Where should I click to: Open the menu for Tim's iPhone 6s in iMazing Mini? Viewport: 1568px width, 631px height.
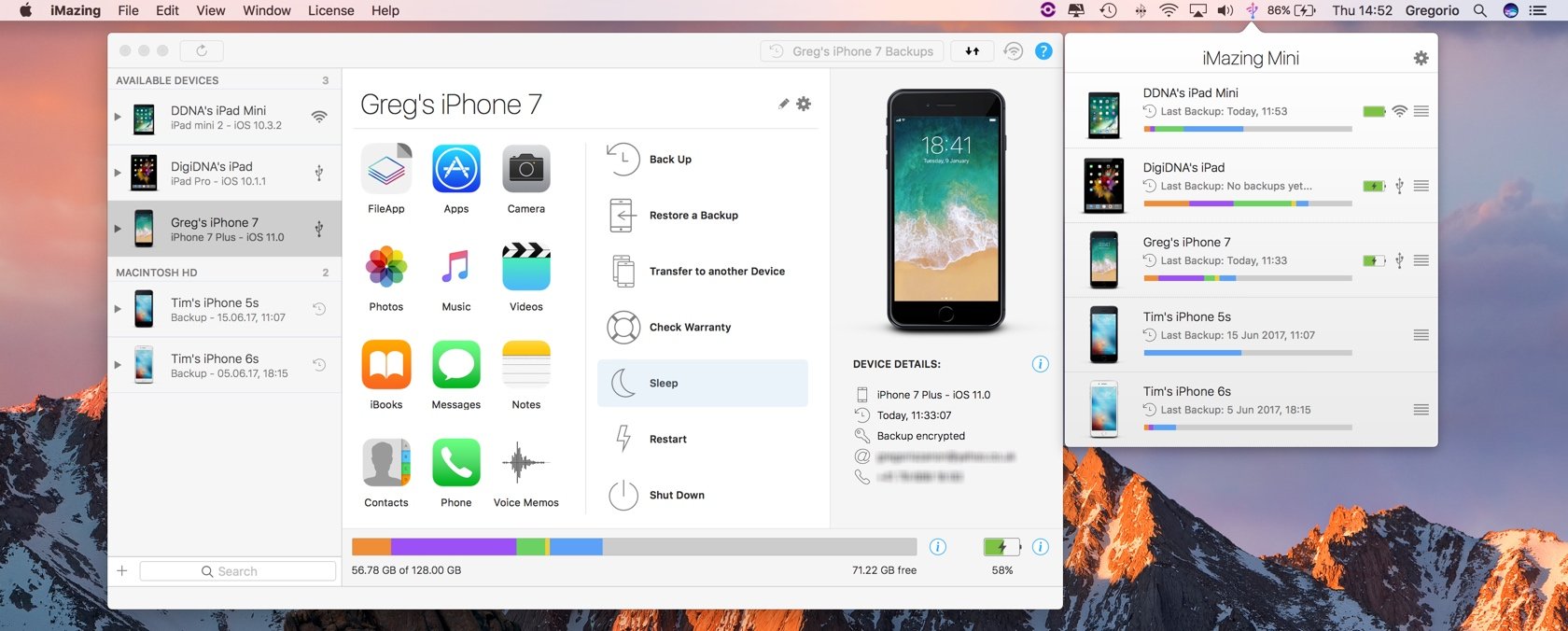(1421, 410)
